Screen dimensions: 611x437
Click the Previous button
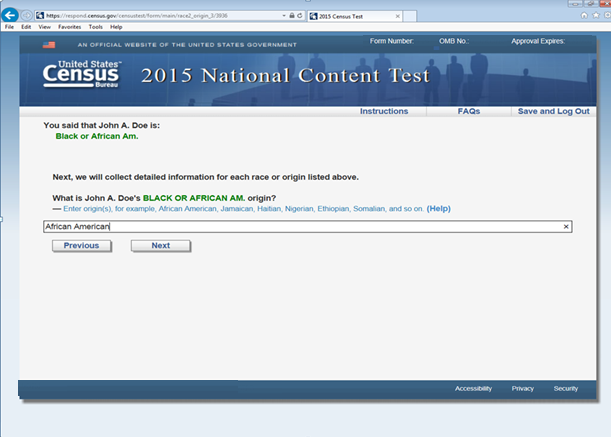(x=81, y=246)
